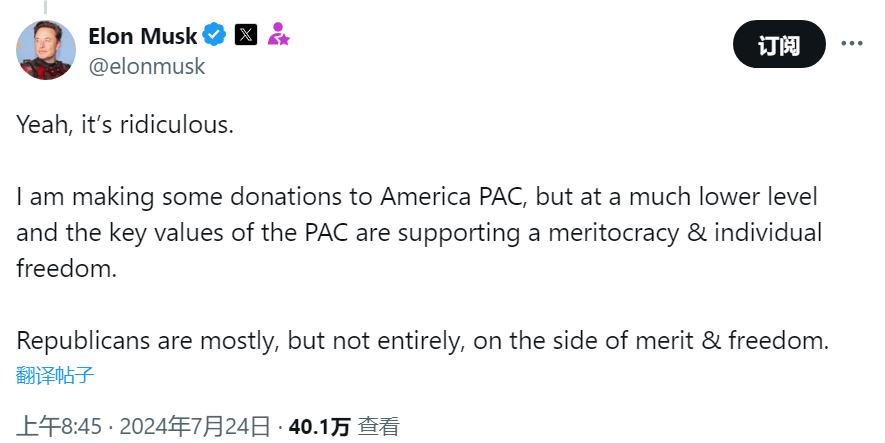This screenshot has width=885, height=443.
Task: Click the "Yeah, it's ridiculous." line
Action: (x=124, y=125)
